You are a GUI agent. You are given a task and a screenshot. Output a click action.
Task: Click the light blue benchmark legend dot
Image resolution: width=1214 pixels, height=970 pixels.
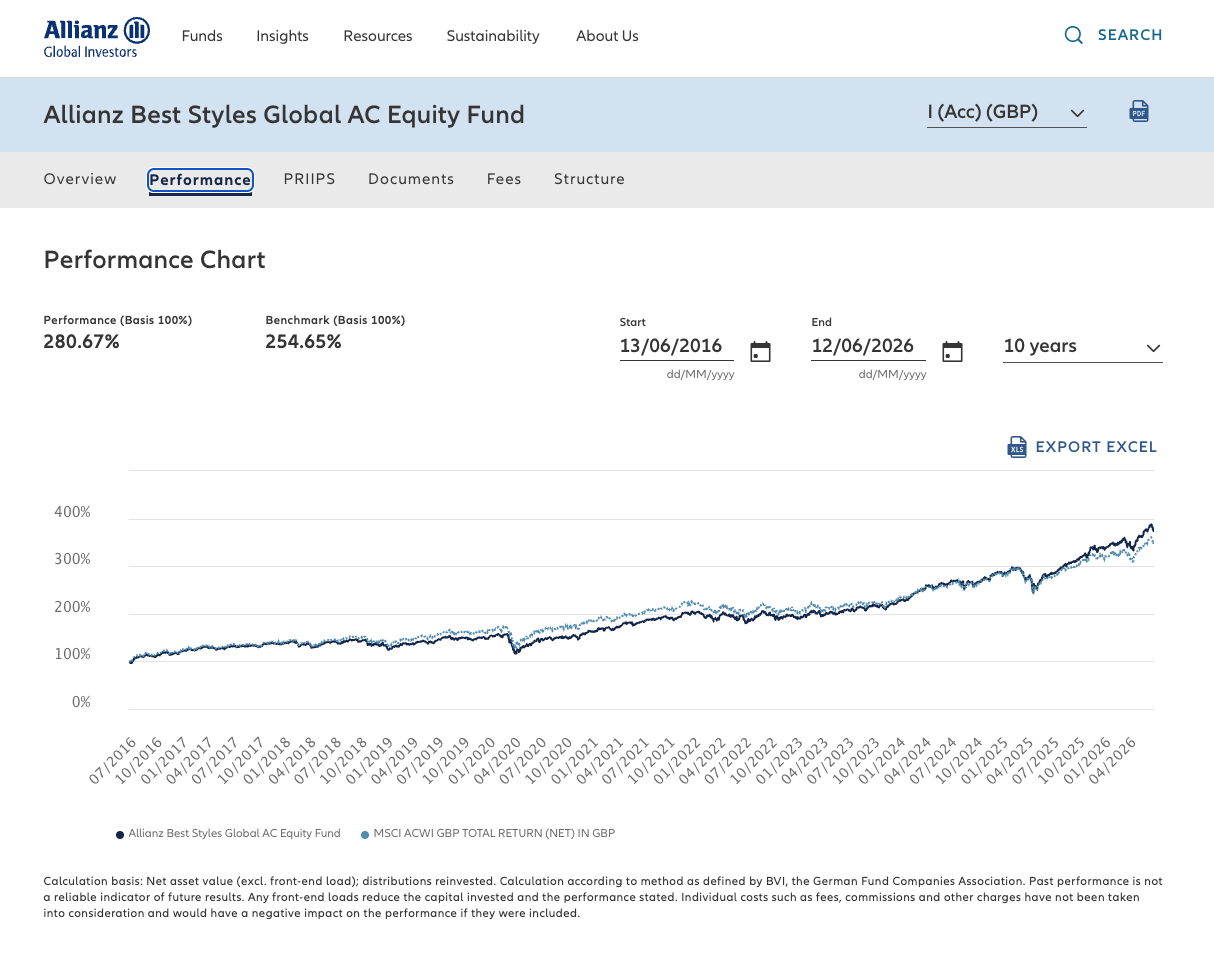(x=365, y=834)
